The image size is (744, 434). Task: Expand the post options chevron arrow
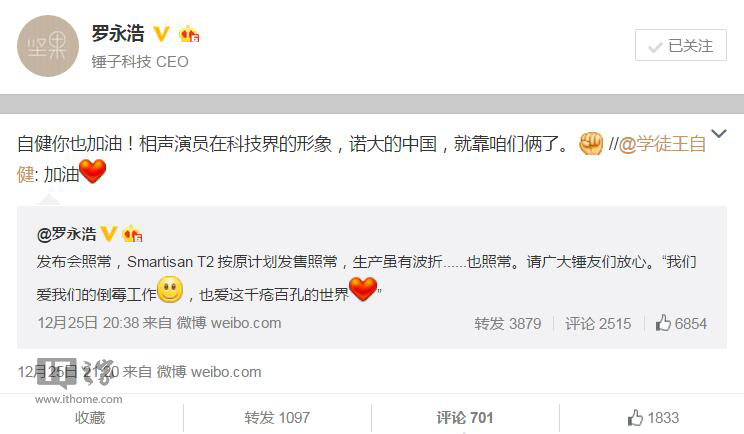click(x=718, y=134)
